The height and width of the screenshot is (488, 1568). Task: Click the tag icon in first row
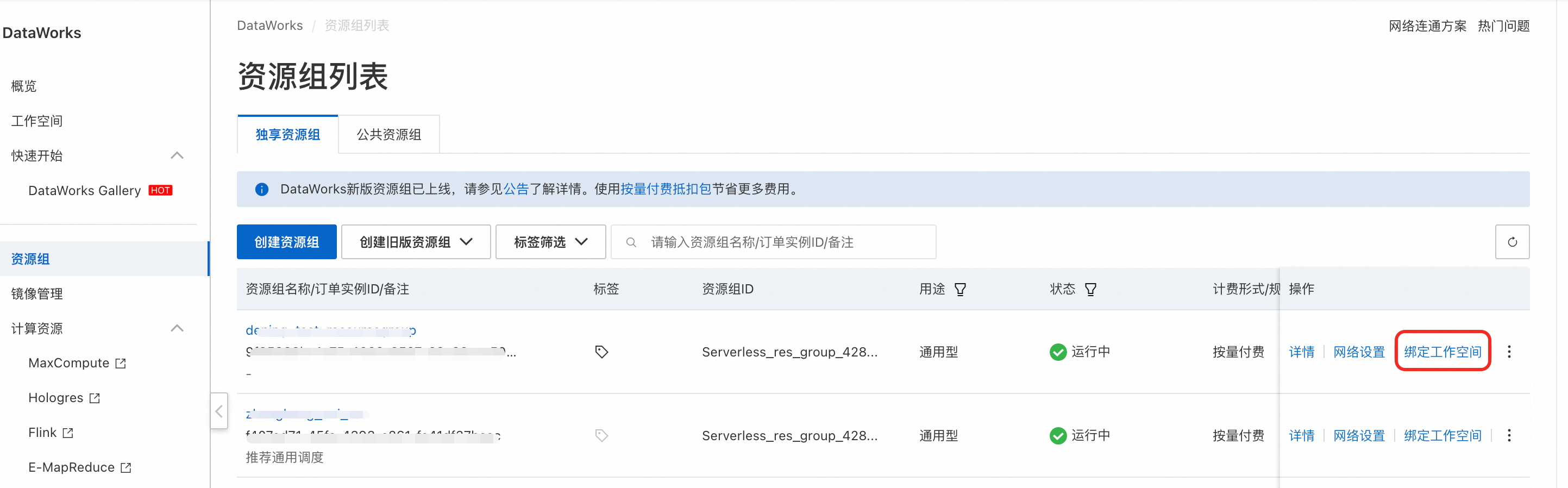tap(601, 352)
